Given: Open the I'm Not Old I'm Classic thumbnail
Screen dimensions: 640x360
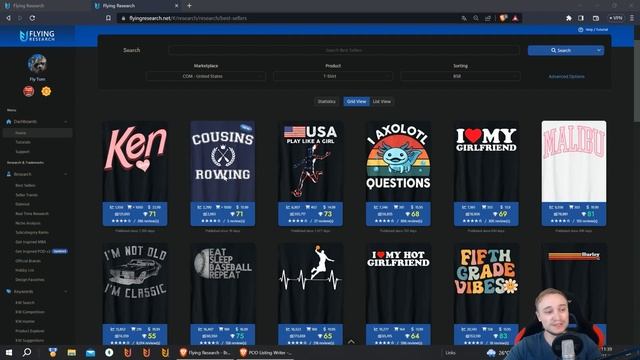Looking at the screenshot, I should pos(135,283).
